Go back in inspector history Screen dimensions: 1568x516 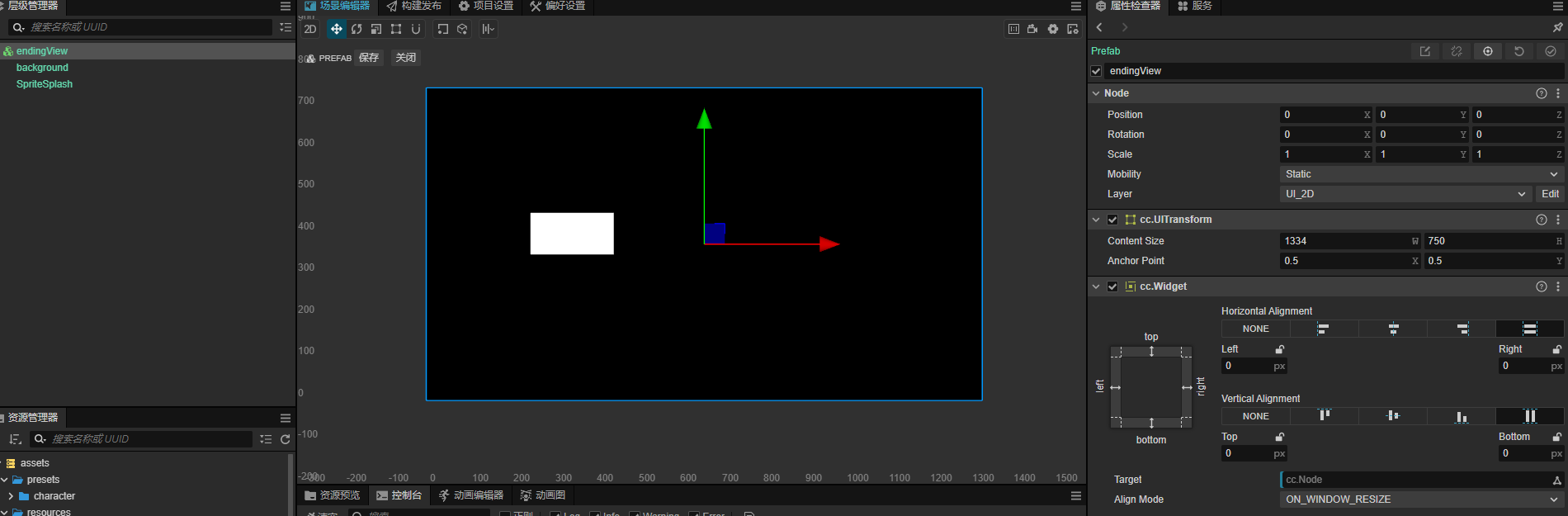[x=1099, y=27]
